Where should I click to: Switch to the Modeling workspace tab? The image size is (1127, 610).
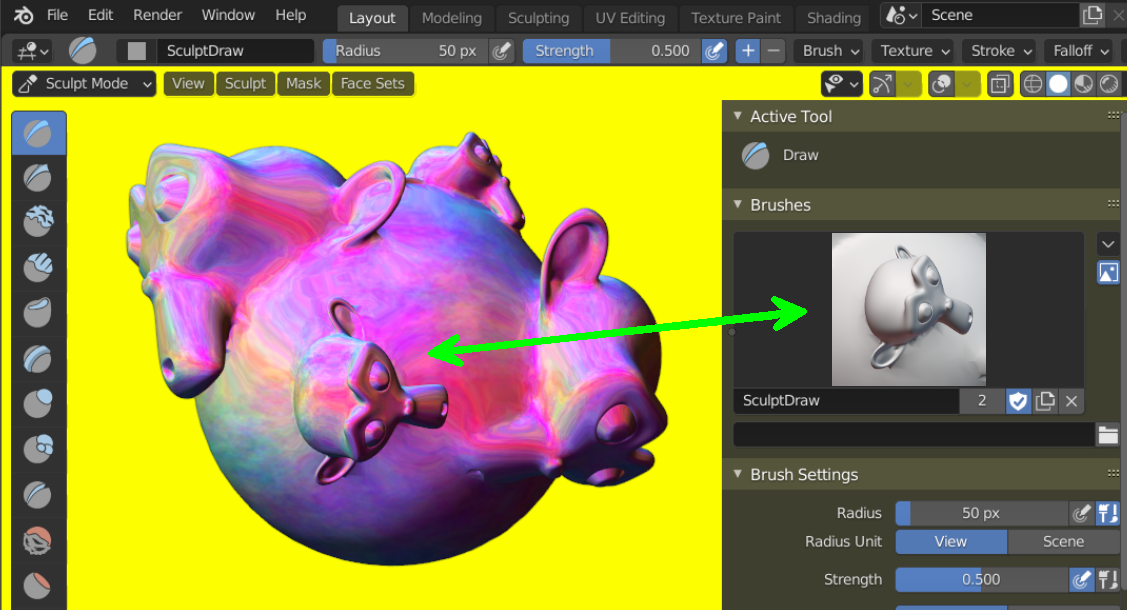pos(451,18)
